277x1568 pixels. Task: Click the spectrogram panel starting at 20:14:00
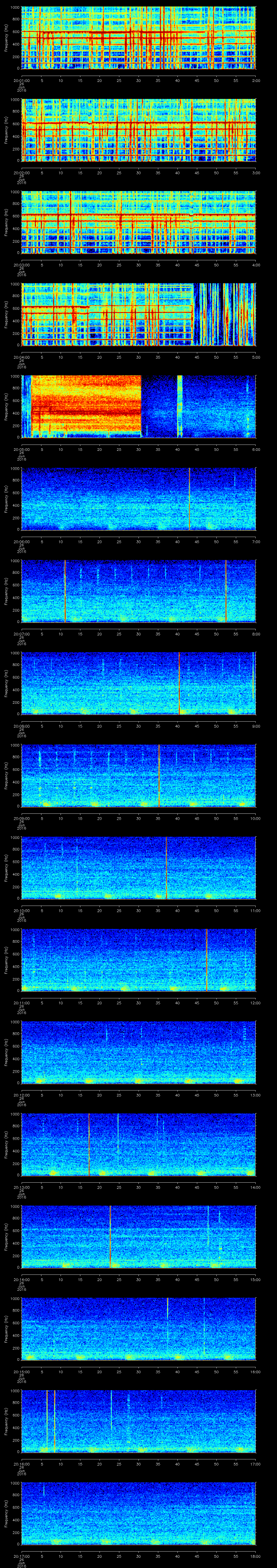pyautogui.click(x=139, y=1237)
